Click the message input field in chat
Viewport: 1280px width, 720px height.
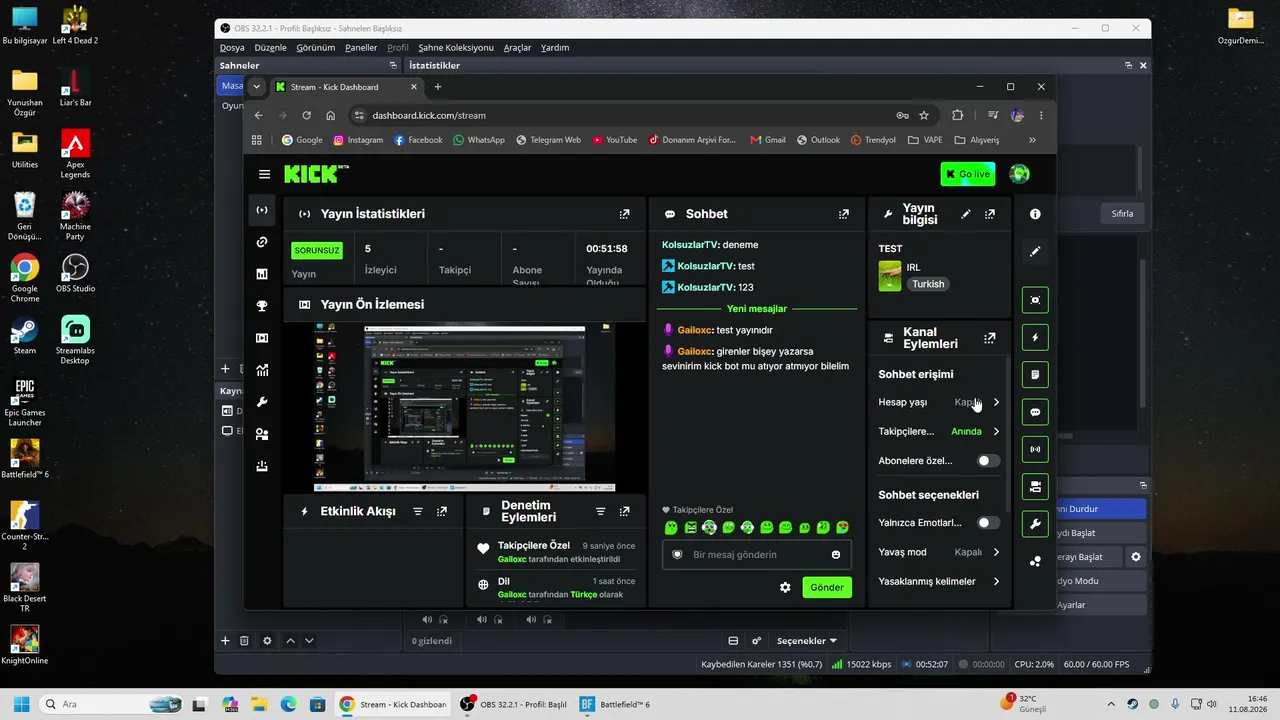pos(757,555)
